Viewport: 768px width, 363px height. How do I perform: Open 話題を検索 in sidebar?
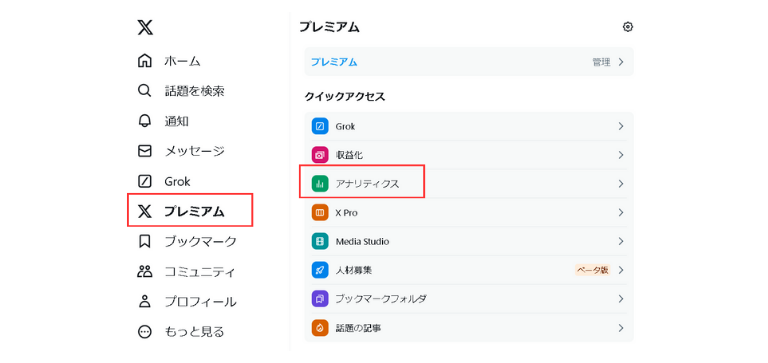pos(194,91)
